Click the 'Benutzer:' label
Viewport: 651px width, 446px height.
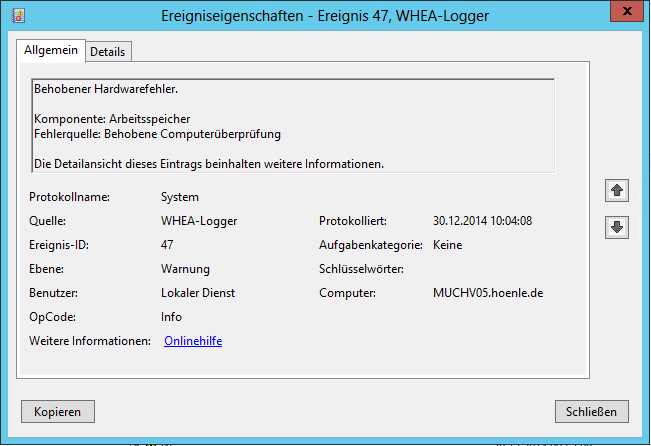[53, 293]
